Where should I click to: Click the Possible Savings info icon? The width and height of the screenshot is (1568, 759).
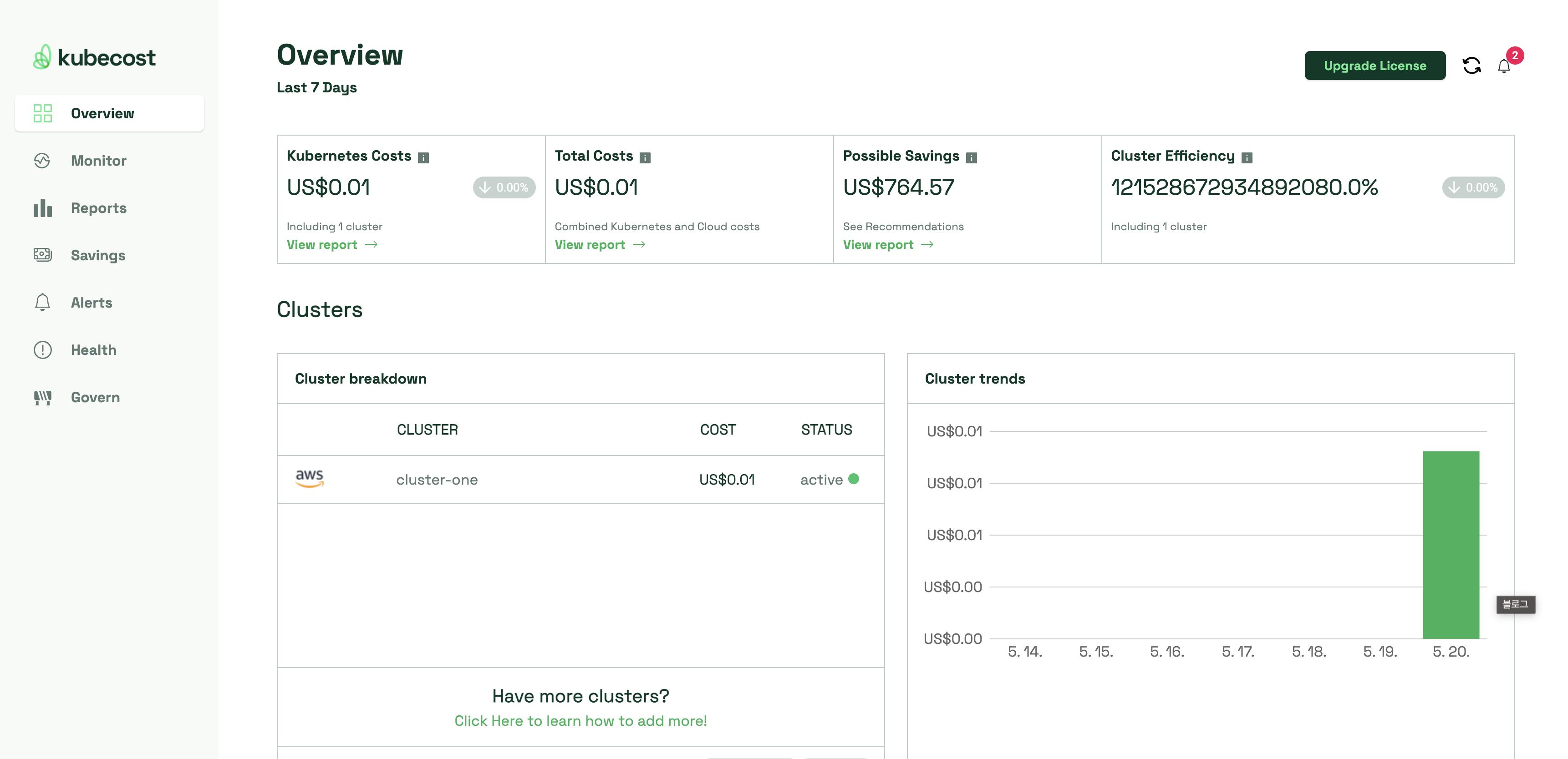972,157
